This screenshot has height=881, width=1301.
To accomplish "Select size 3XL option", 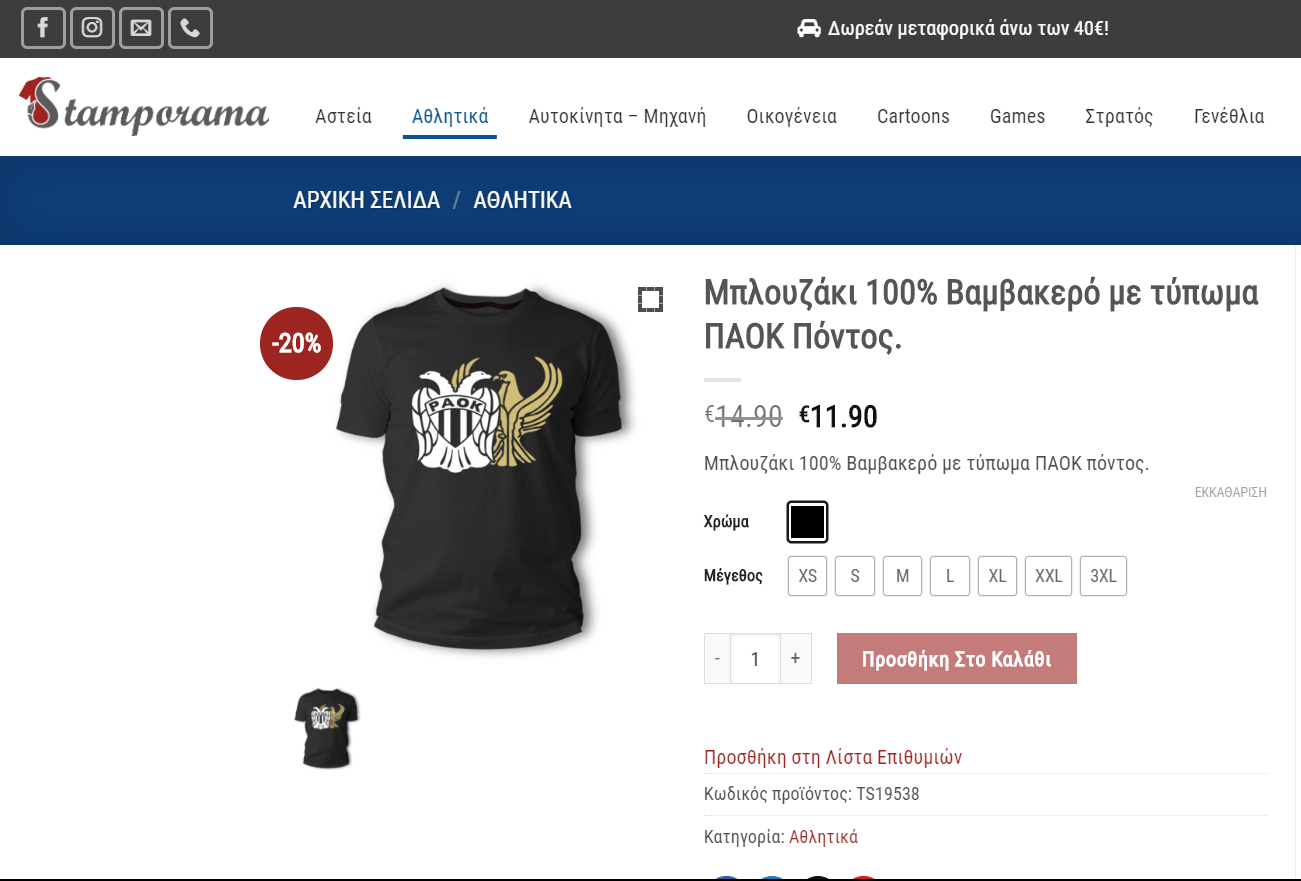I will tap(1103, 576).
